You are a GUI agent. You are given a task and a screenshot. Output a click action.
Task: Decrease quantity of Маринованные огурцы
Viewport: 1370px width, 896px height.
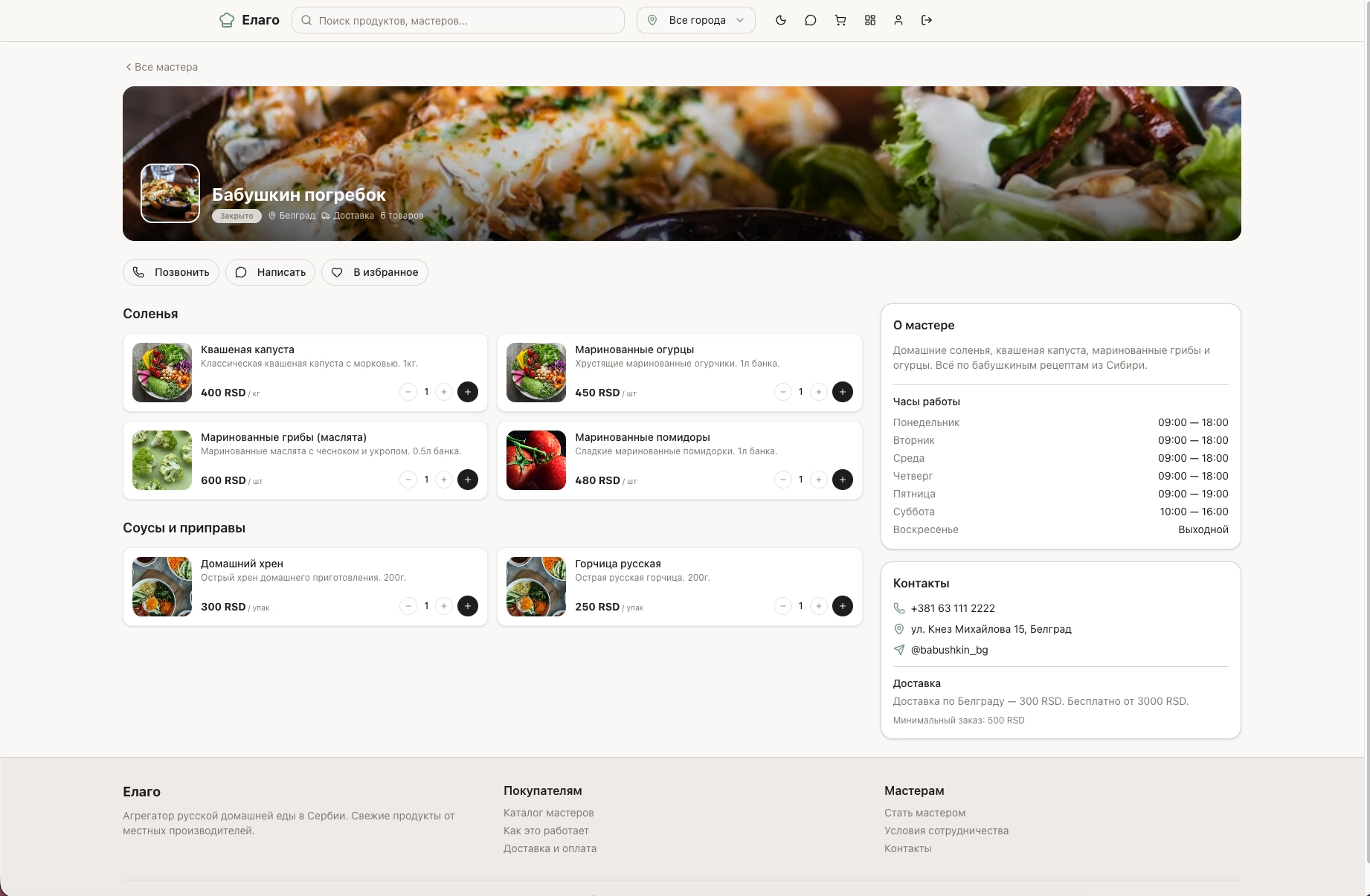coord(783,392)
